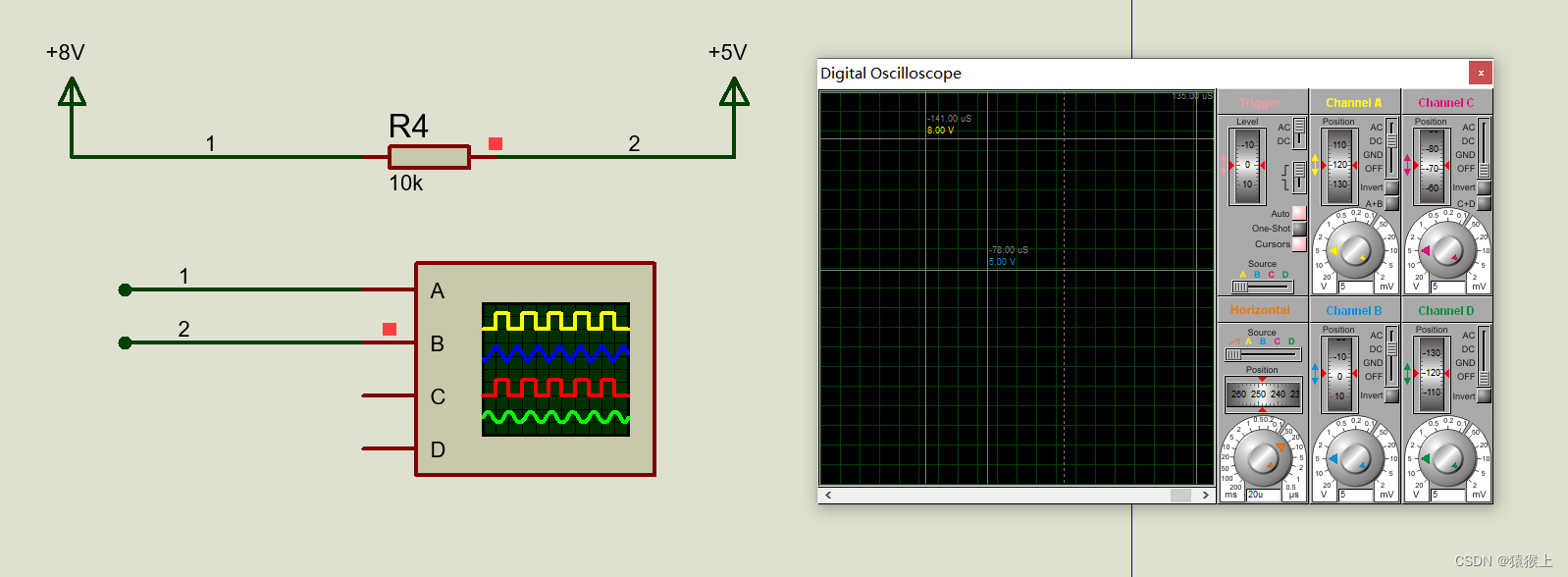
Task: Click the Channel D volts/div knob
Action: coord(1447,458)
